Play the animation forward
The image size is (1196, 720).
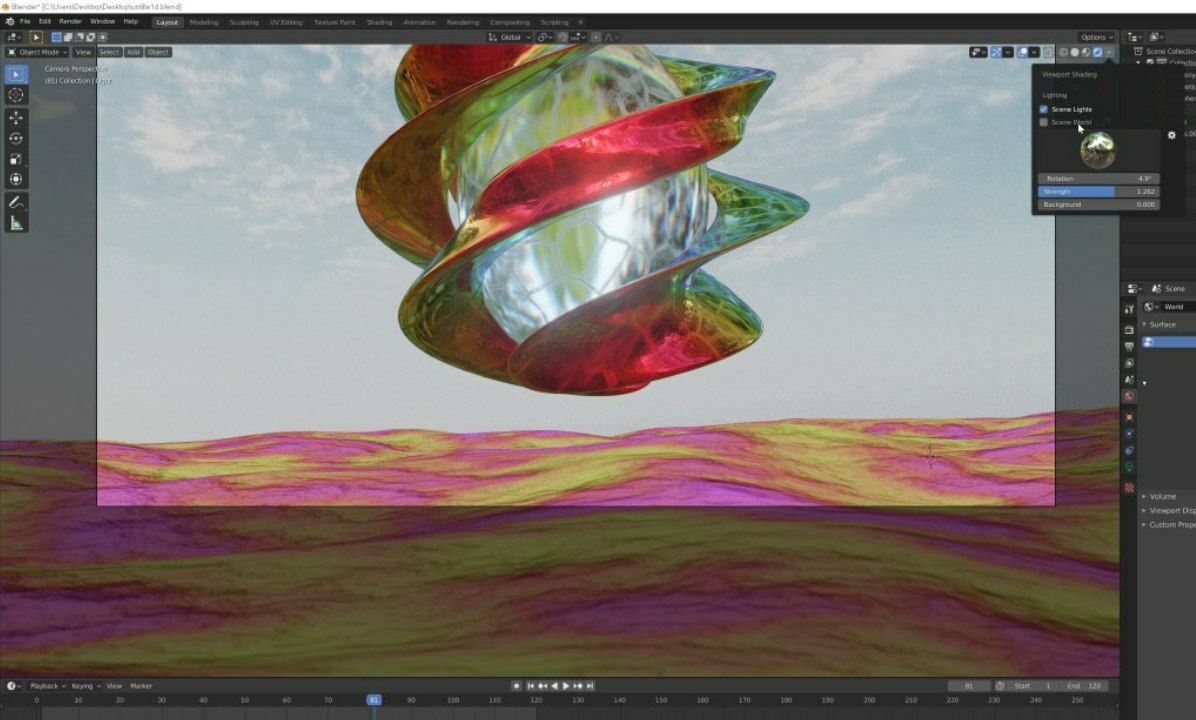(566, 686)
